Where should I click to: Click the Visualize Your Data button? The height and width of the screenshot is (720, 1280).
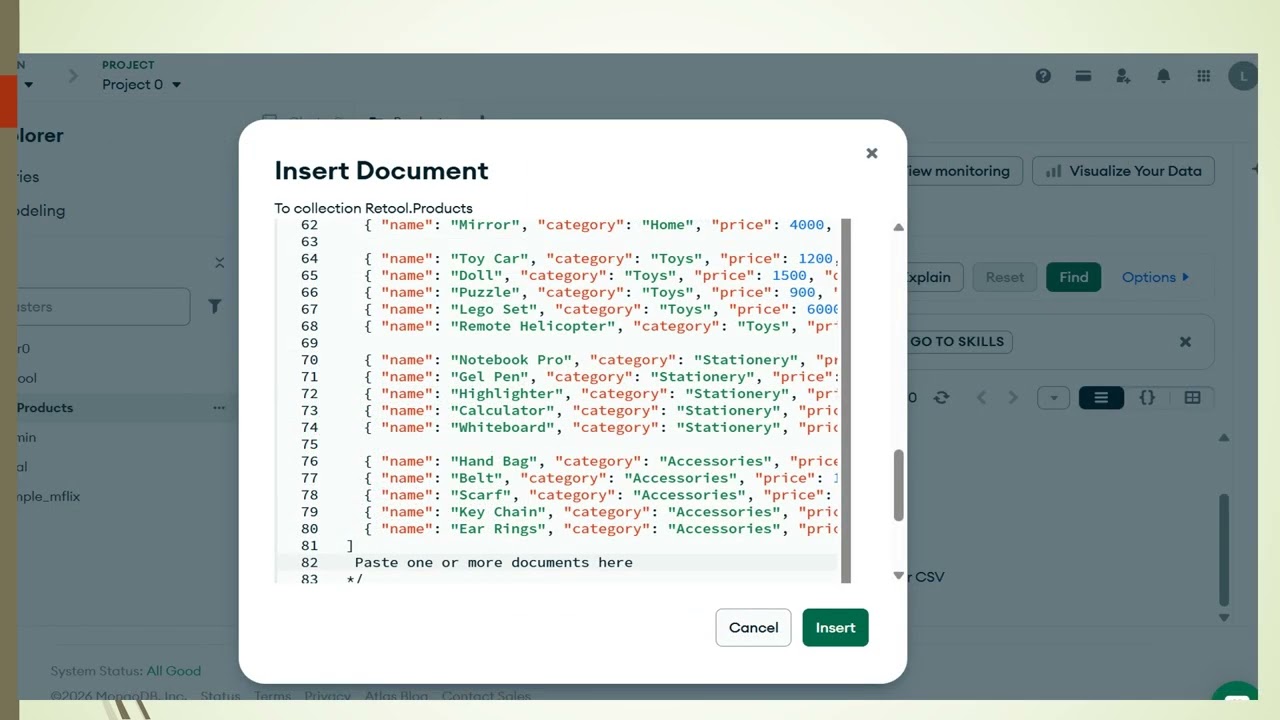(x=1123, y=171)
